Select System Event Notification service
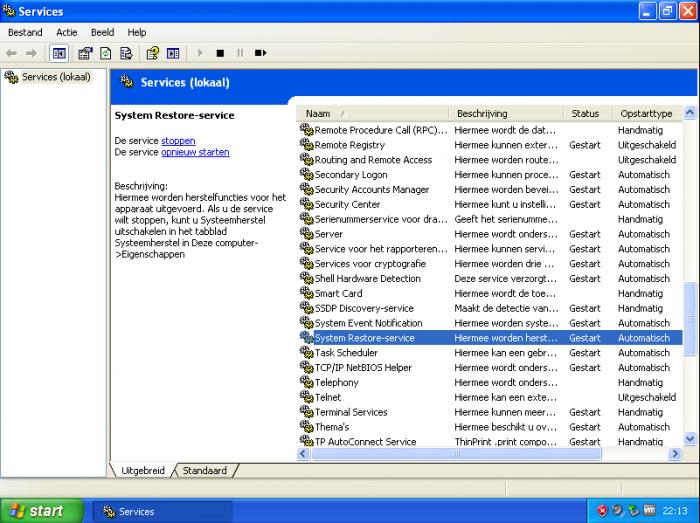Viewport: 700px width, 523px height. point(490,323)
